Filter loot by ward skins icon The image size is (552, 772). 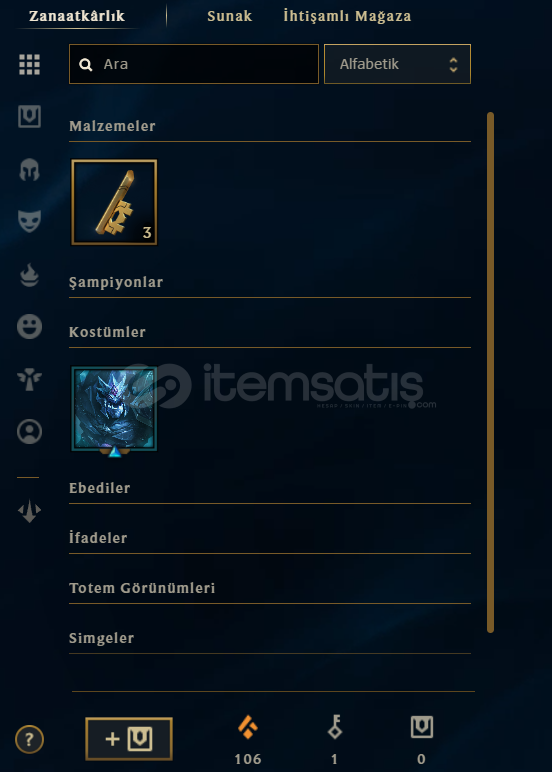30,379
